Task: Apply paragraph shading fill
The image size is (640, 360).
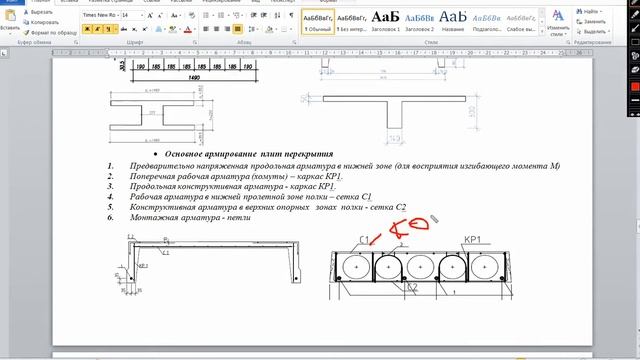Action: 269,29
